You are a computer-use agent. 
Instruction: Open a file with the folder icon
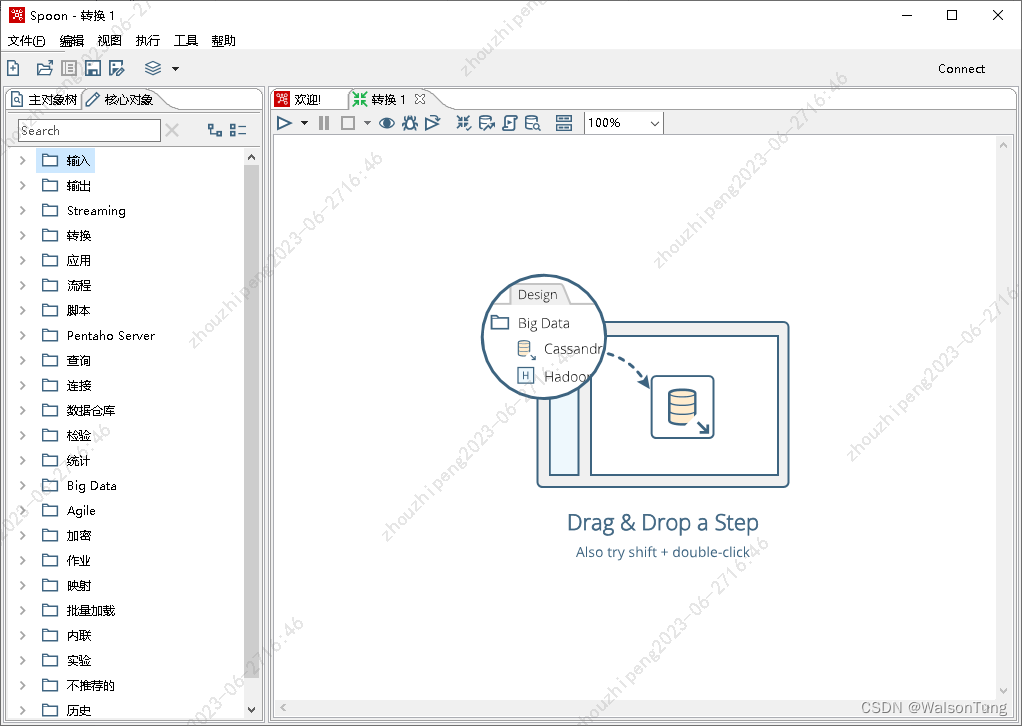pos(44,68)
